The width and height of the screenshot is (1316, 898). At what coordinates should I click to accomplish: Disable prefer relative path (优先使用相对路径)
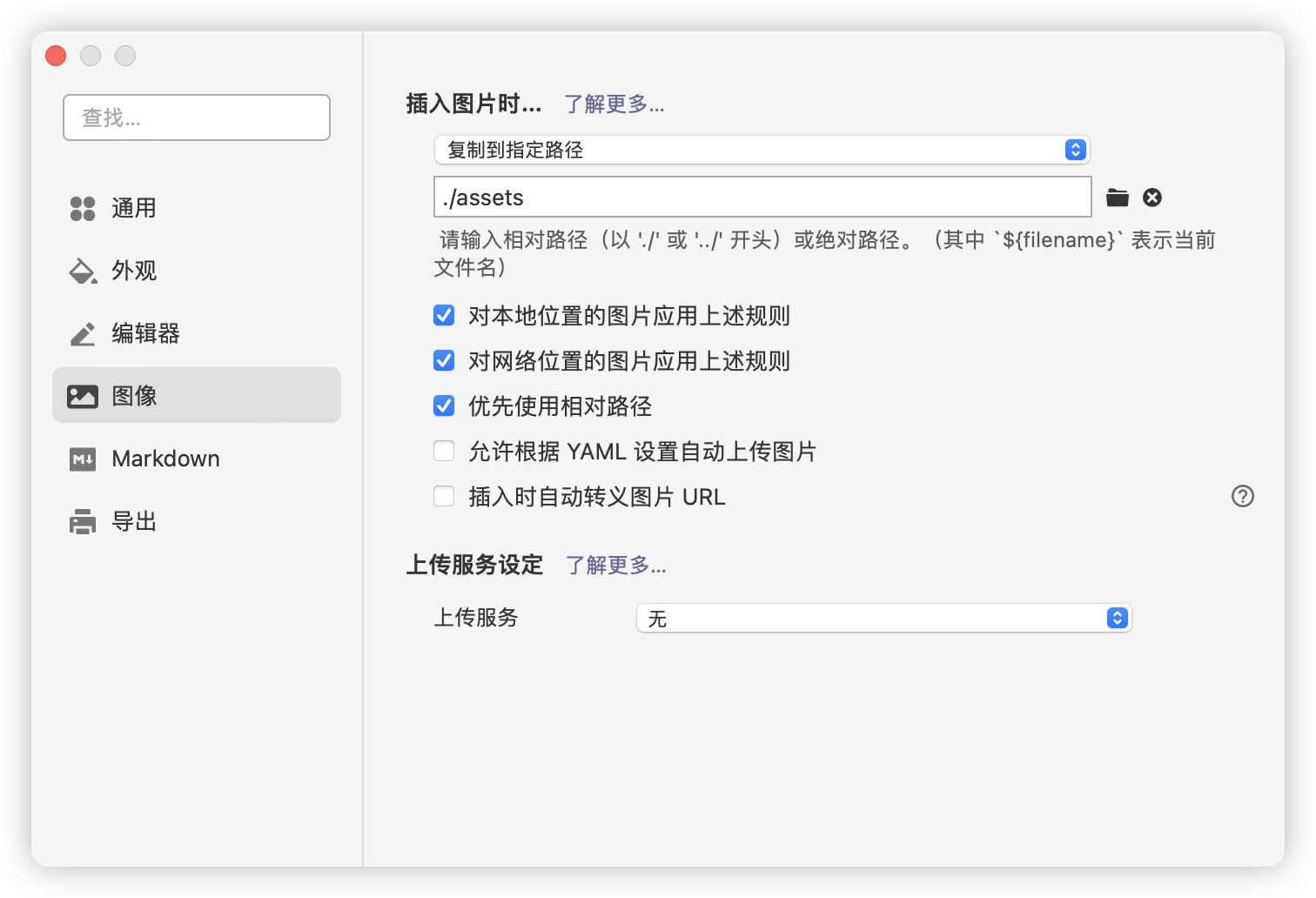[444, 405]
